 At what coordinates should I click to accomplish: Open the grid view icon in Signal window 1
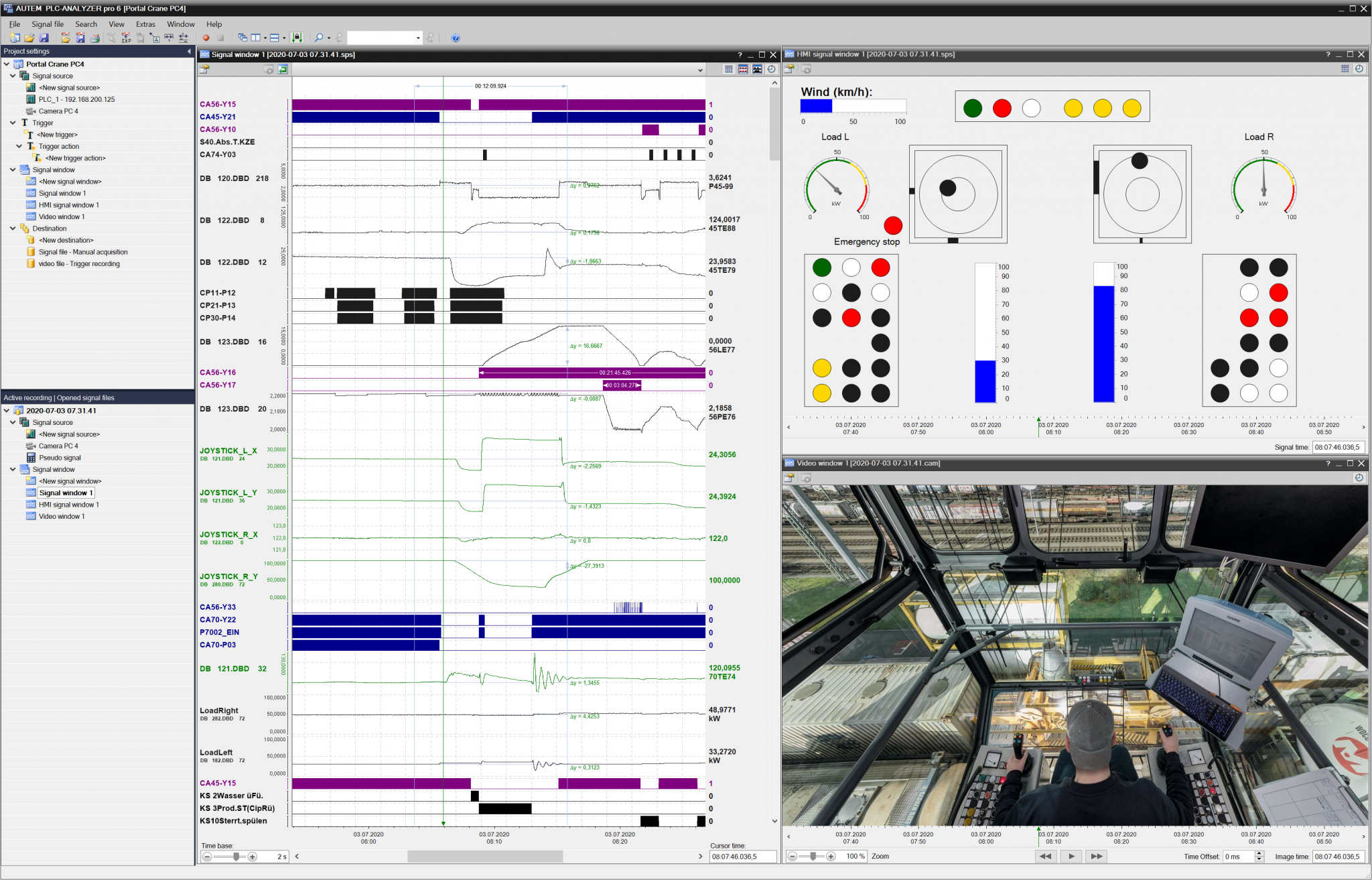728,69
